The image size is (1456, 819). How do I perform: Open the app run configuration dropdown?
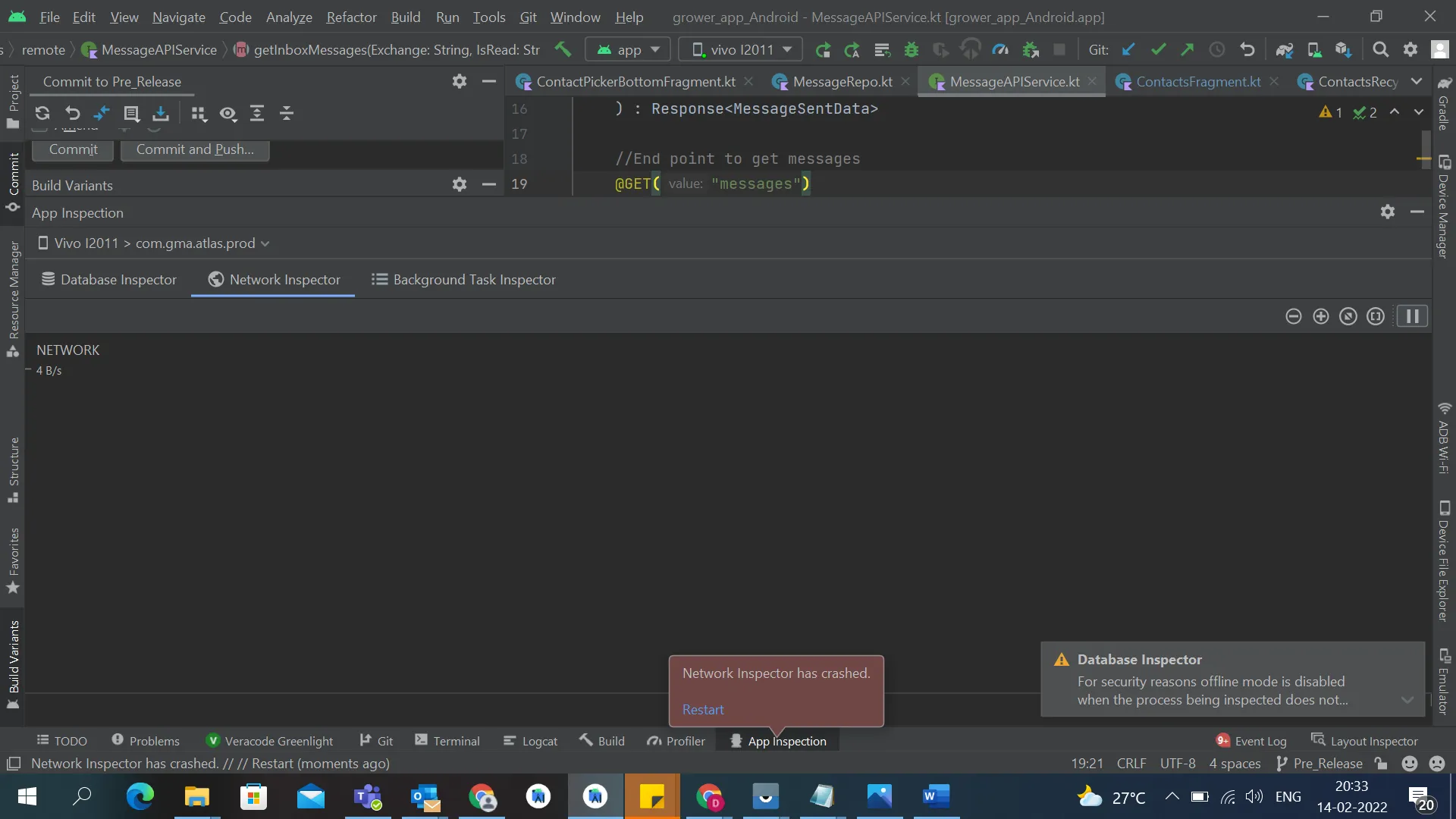coord(628,49)
